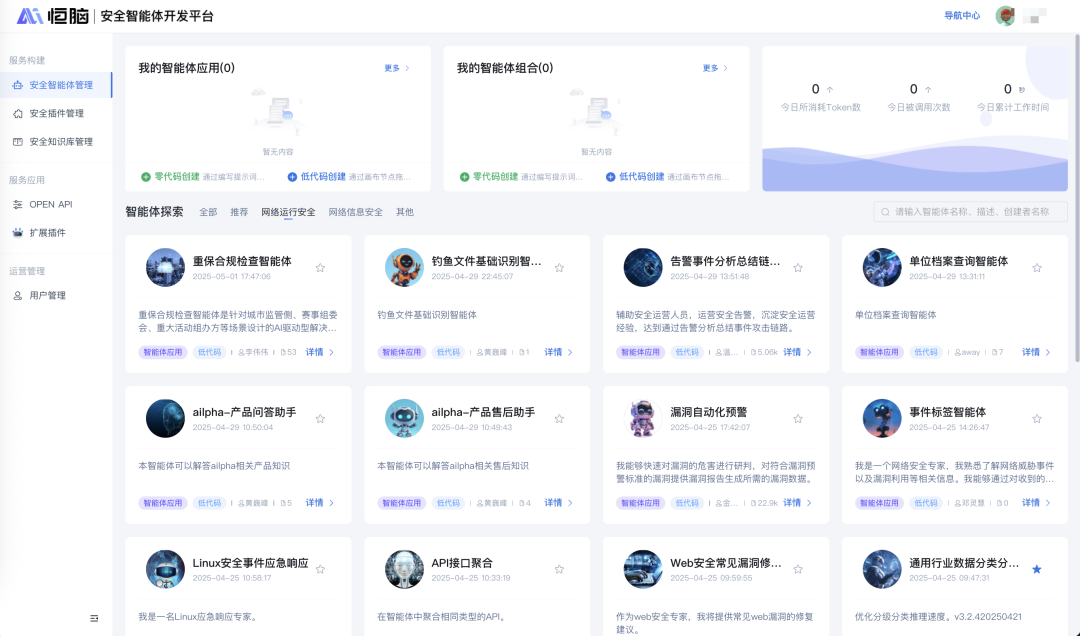Viewport: 1080px width, 636px height.
Task: Open 导航中心 link in the header
Action: (961, 16)
